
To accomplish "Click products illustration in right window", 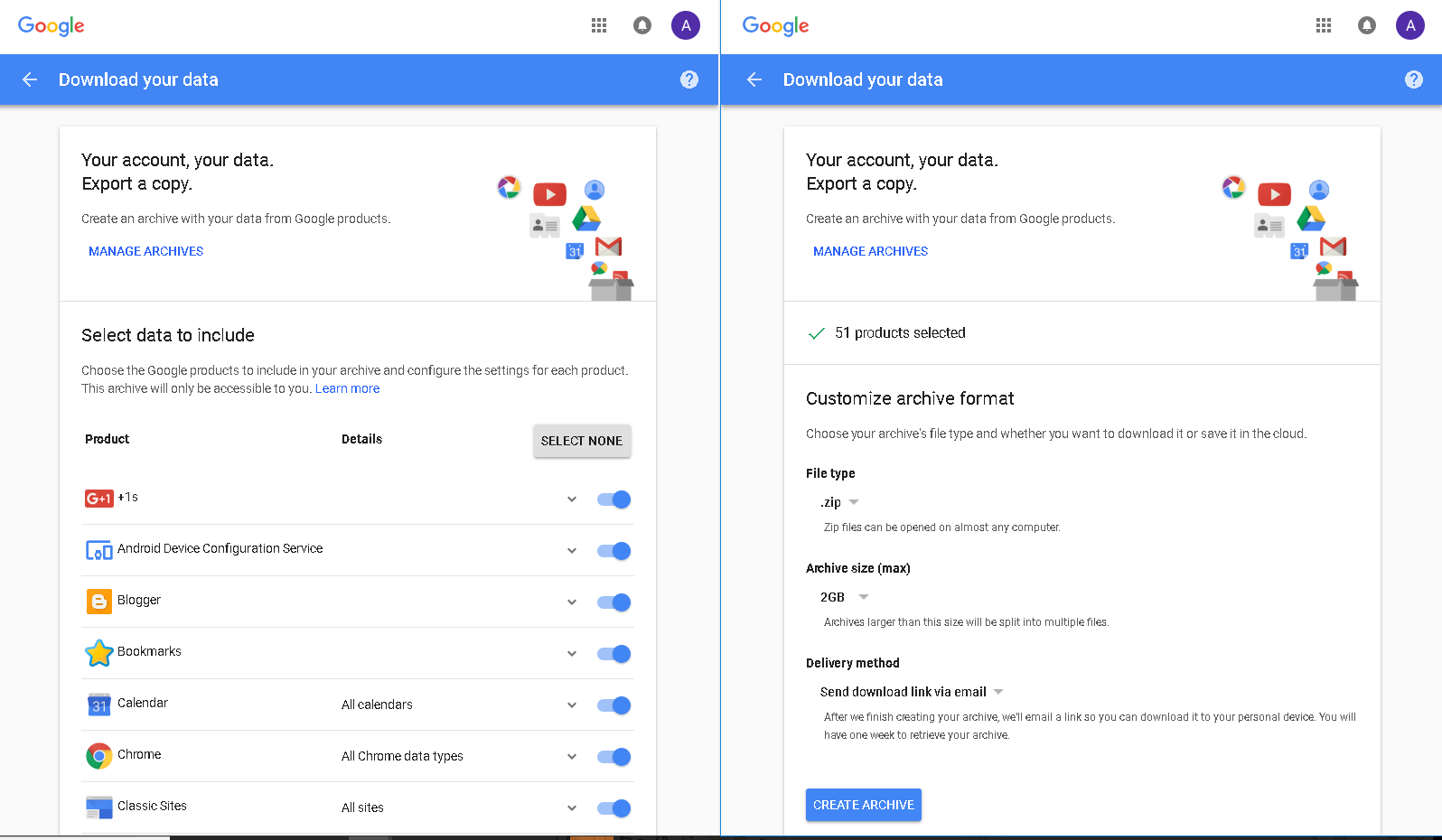I will [1290, 238].
